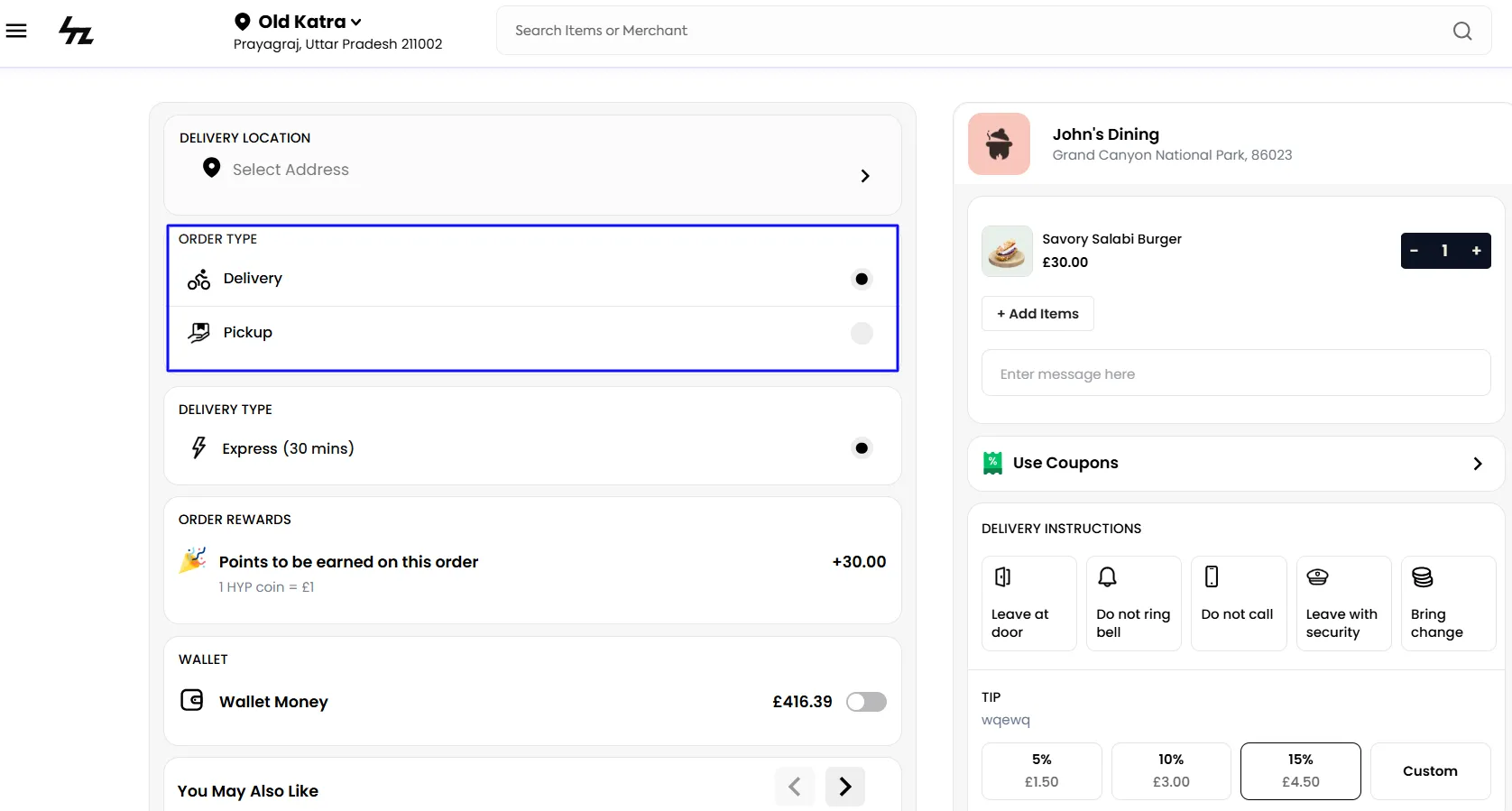Show previous You May Also Like items

point(795,787)
